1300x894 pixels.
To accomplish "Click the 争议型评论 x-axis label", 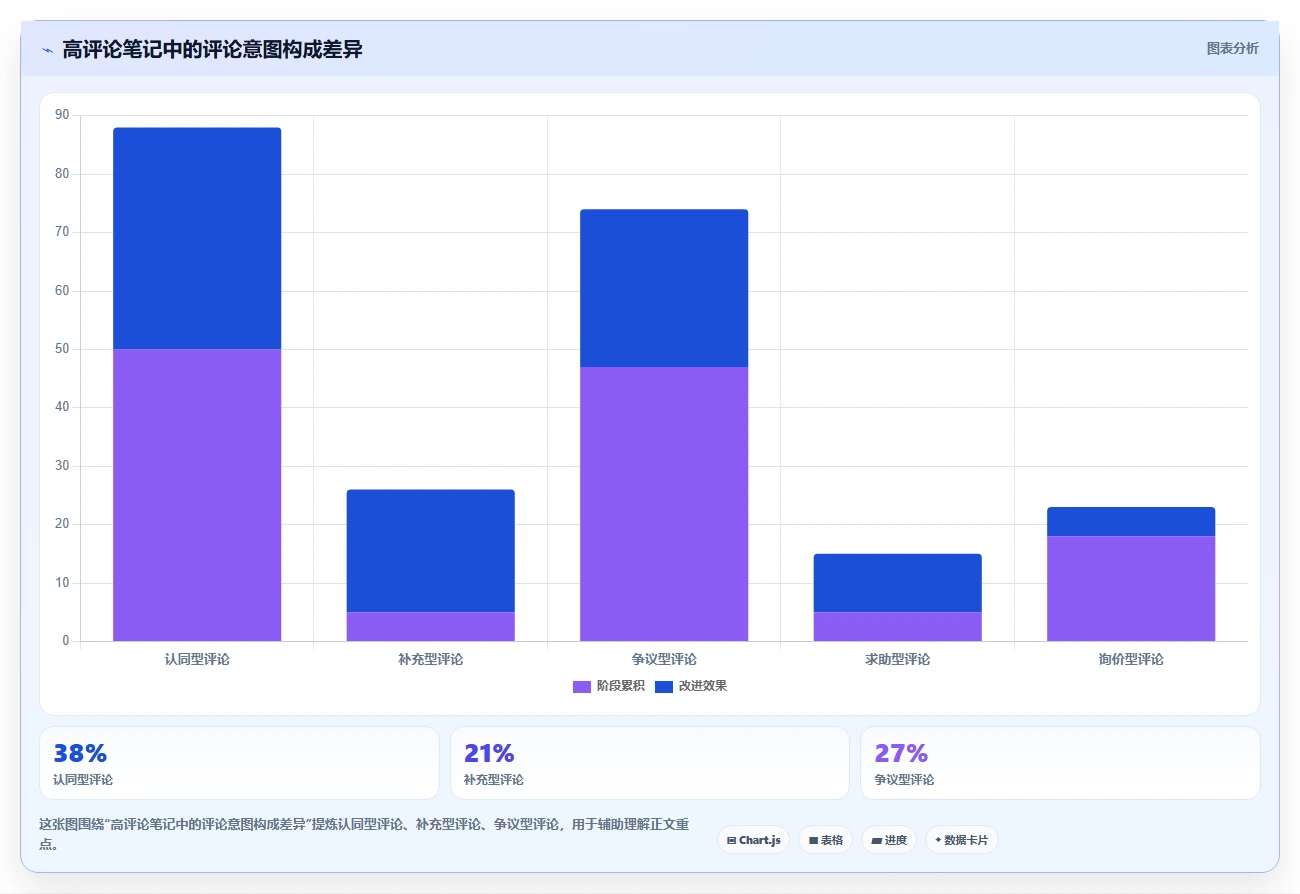I will [x=664, y=659].
